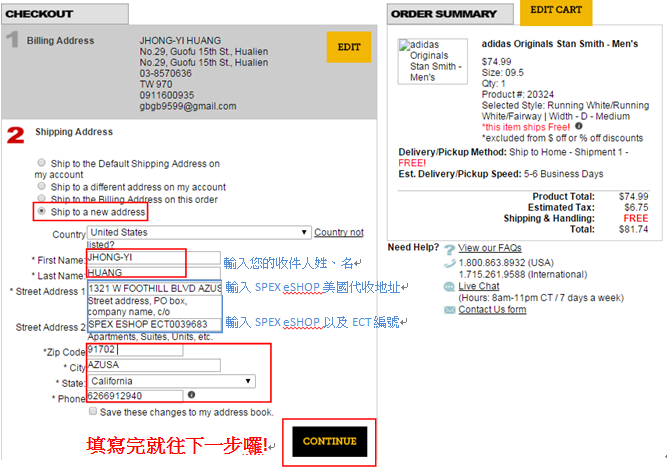The width and height of the screenshot is (667, 468).
Task: Select Ship to a new address radio
Action: click(41, 211)
